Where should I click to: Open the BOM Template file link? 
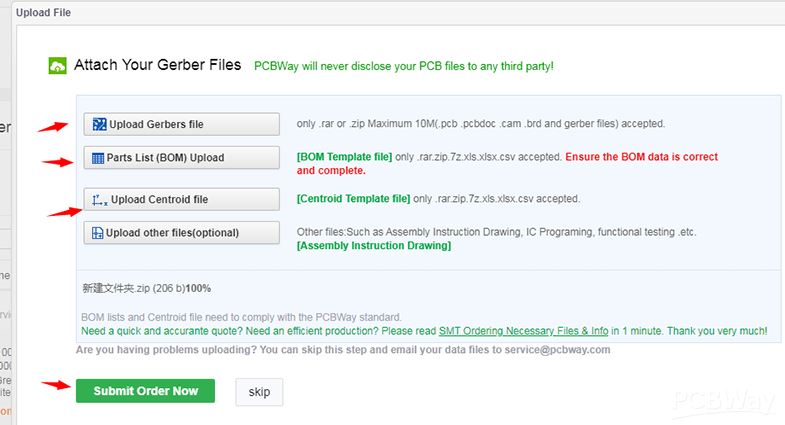point(344,157)
